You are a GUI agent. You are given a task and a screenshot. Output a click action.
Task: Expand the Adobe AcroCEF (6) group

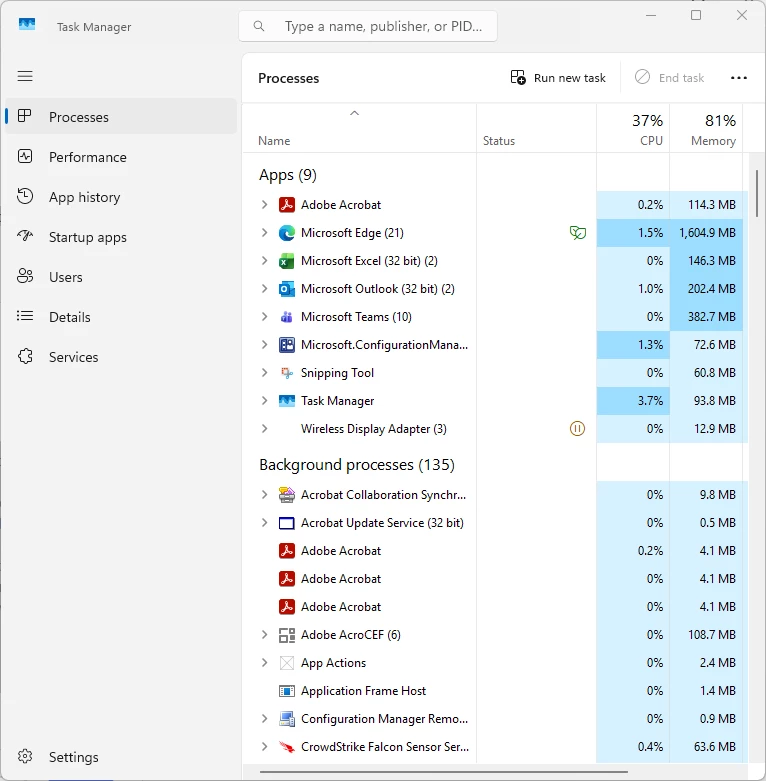264,635
